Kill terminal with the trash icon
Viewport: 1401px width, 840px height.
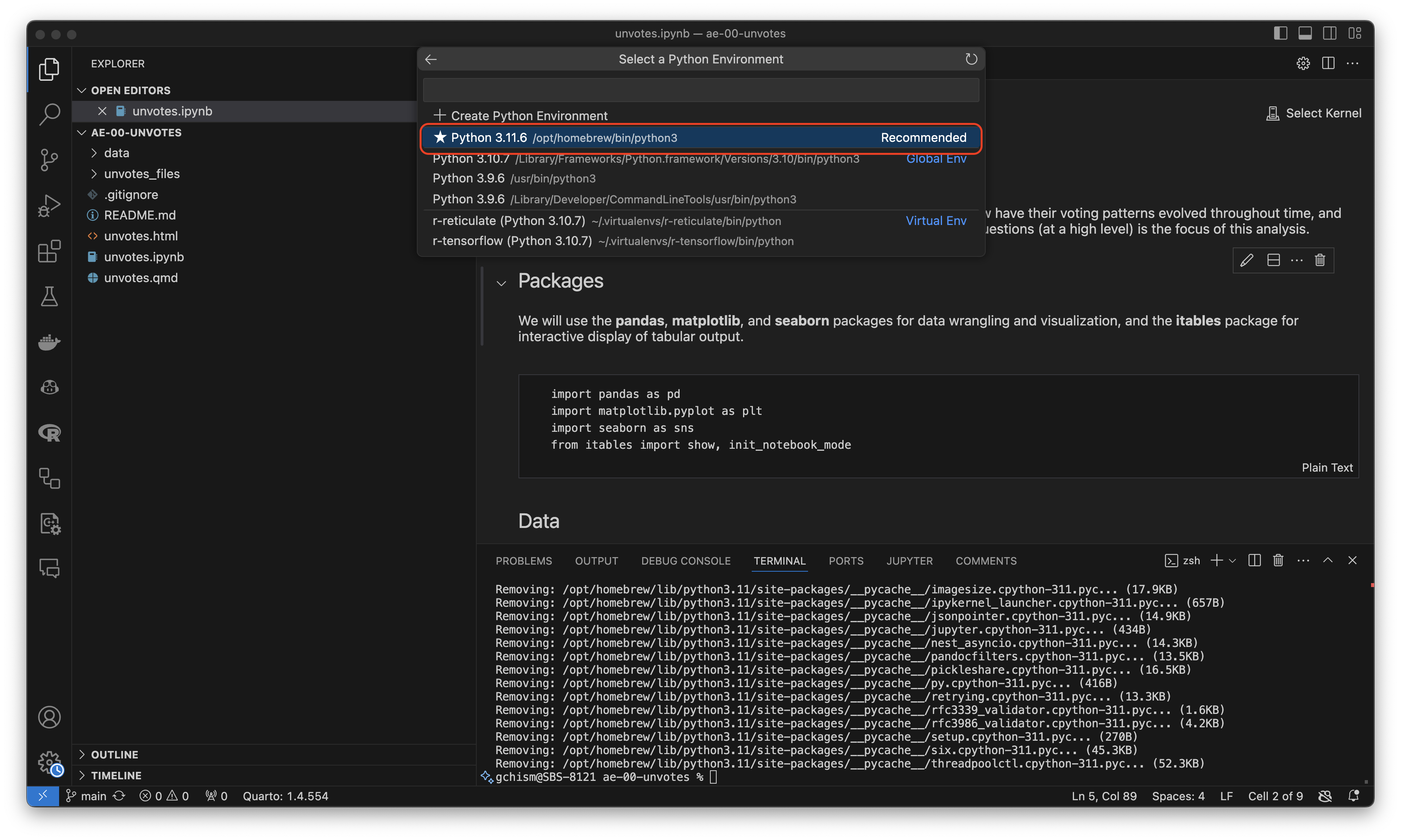pos(1278,560)
